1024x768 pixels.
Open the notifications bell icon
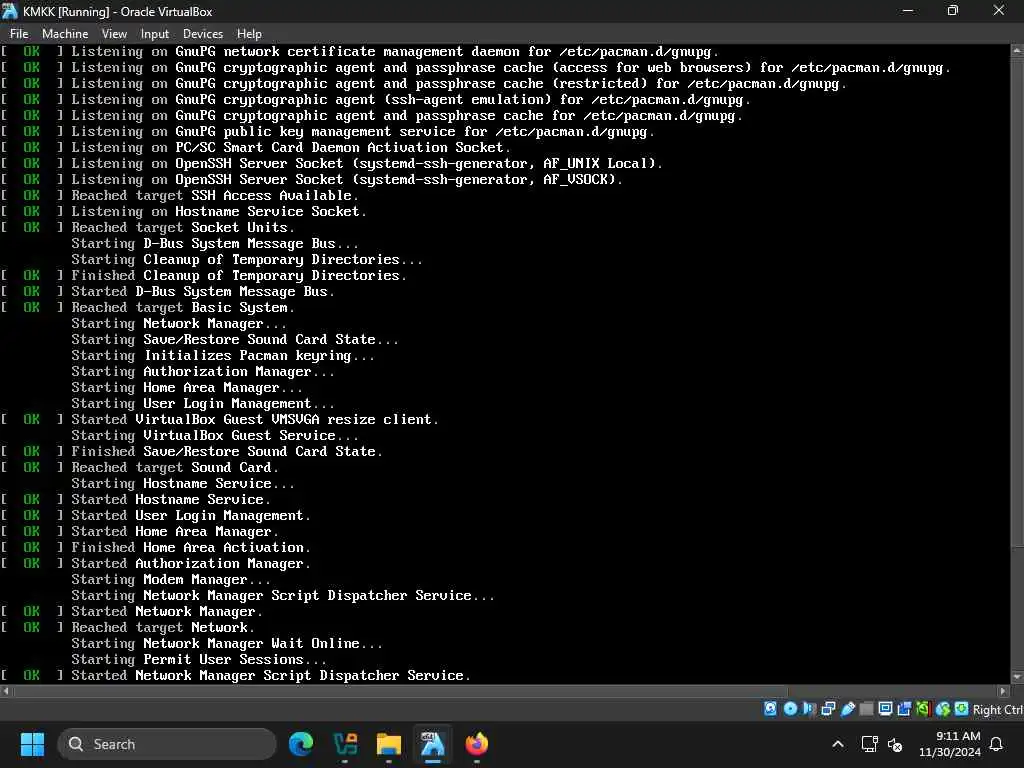(996, 744)
